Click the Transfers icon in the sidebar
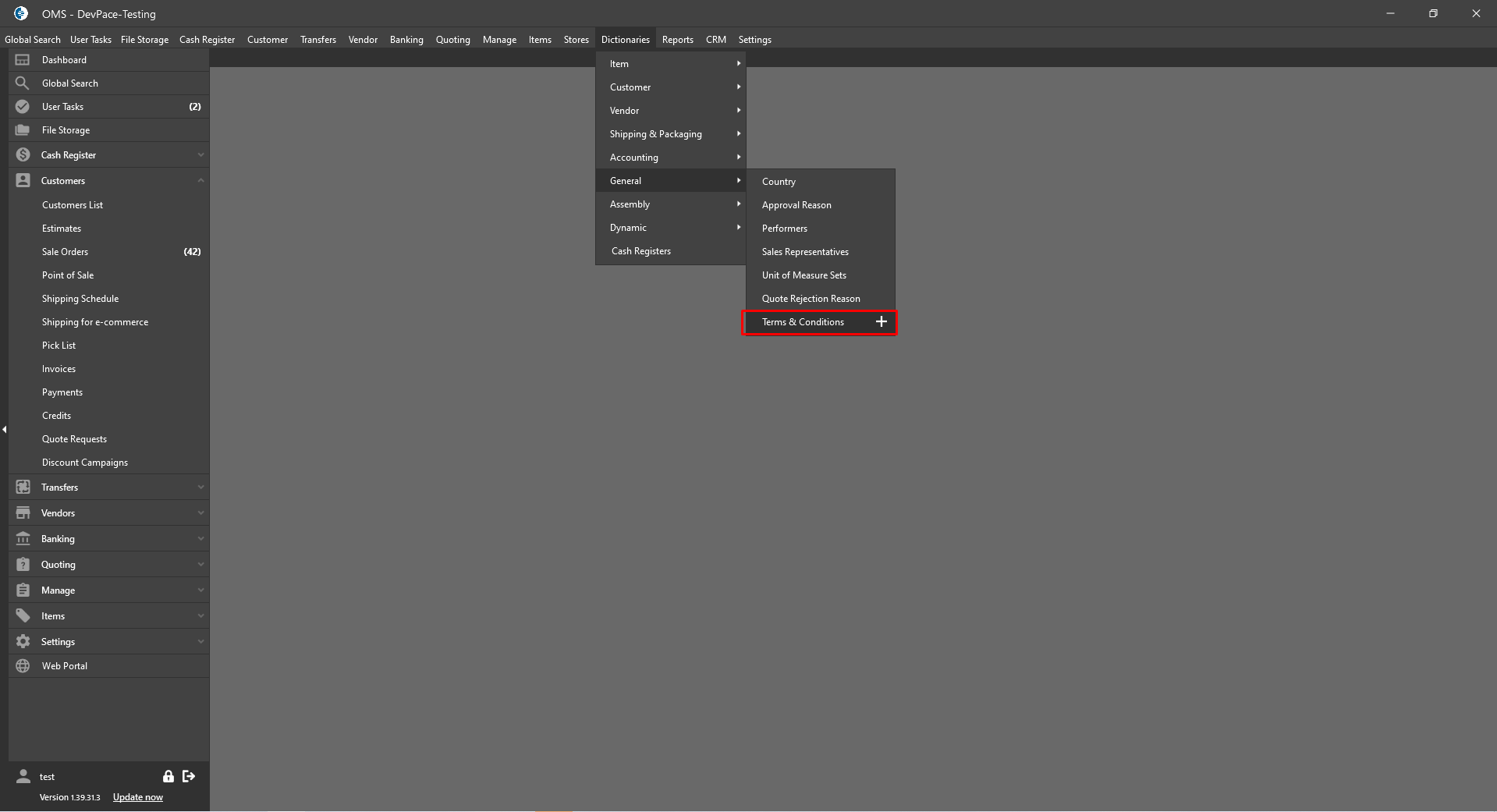Image resolution: width=1497 pixels, height=812 pixels. [x=23, y=488]
